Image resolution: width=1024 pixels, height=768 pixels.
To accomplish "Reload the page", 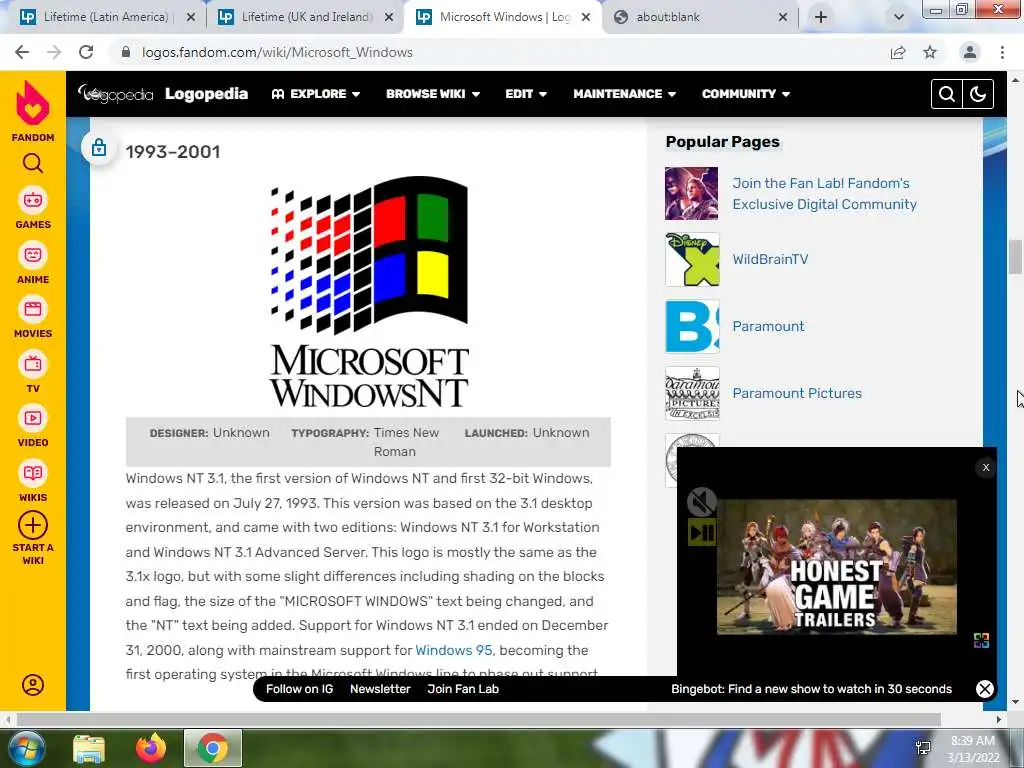I will [86, 52].
